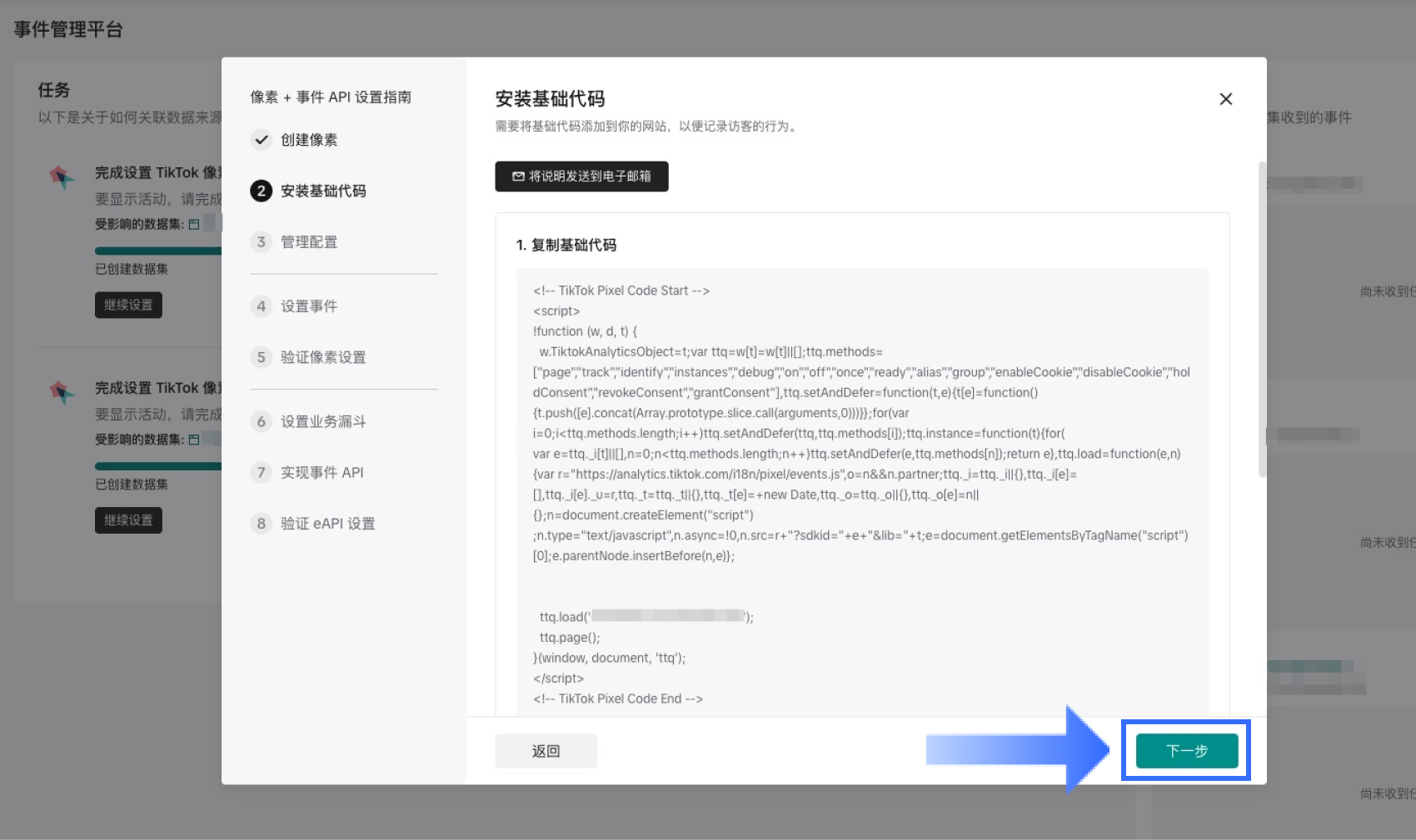This screenshot has height=840, width=1416.
Task: Click the TikTok Pixel Code Start comment line
Action: (x=621, y=291)
